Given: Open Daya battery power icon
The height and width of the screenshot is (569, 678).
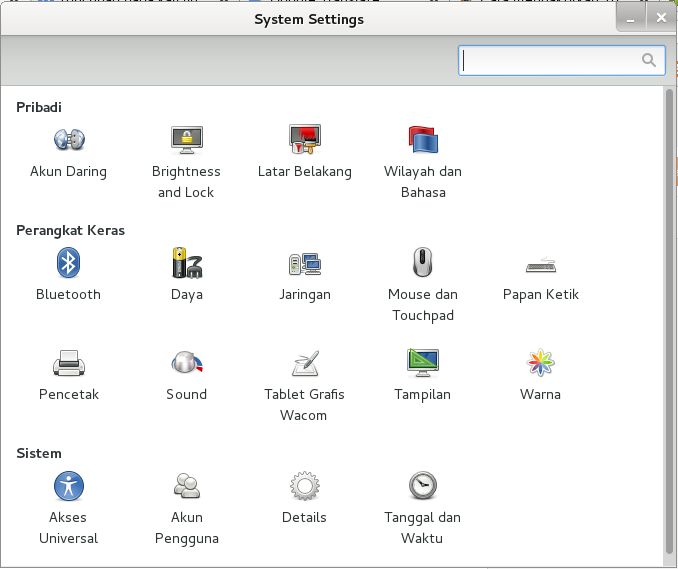Looking at the screenshot, I should coord(187,262).
